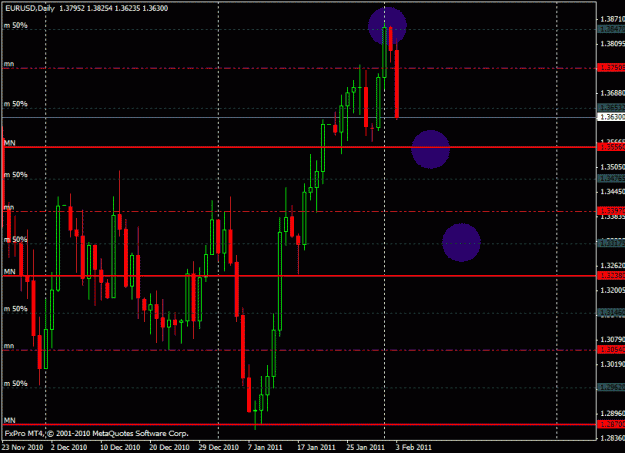This screenshot has width=625, height=453.
Task: Click the white current price tag 1.3630
Action: coord(611,117)
